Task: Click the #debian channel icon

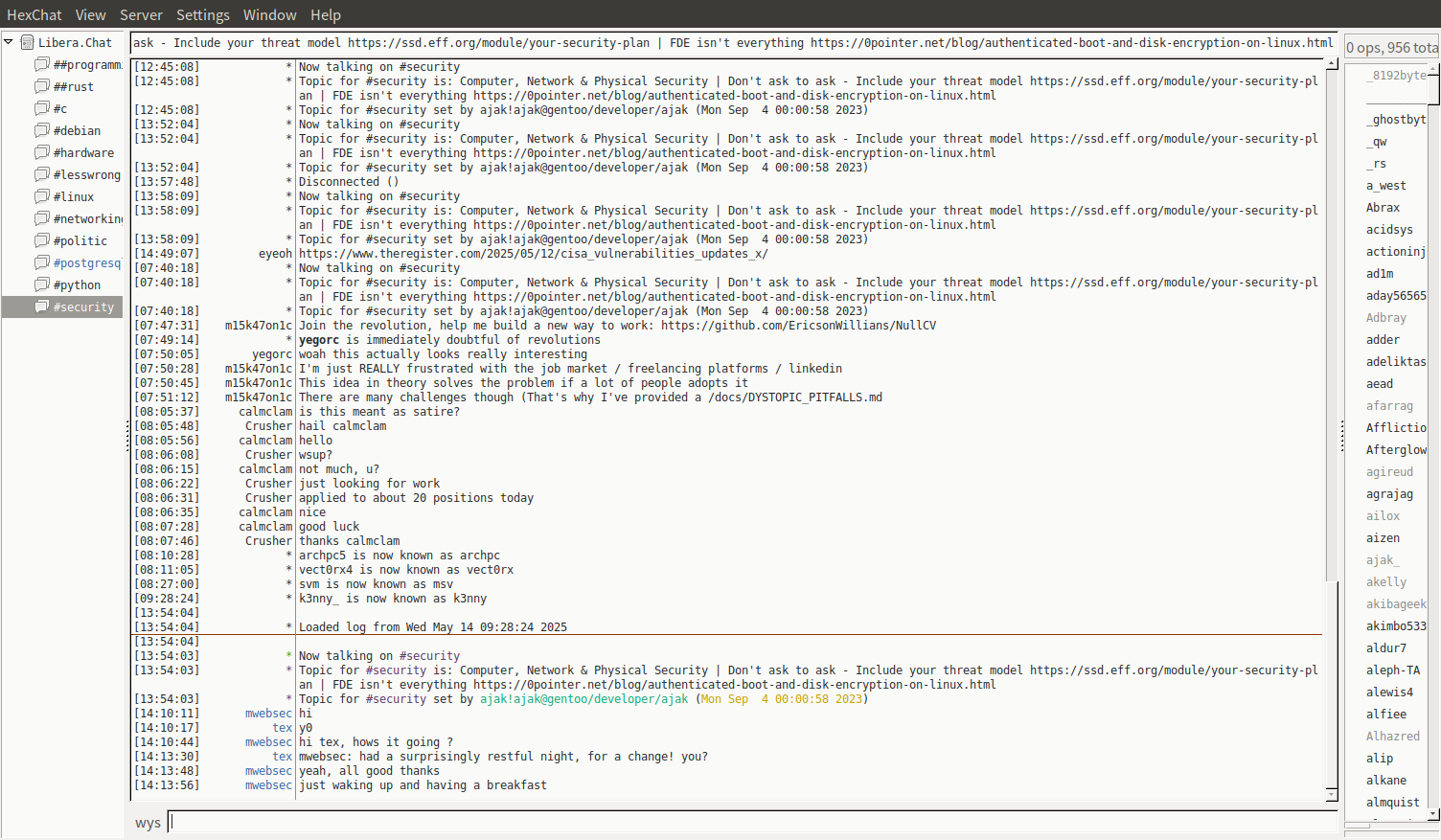Action: tap(42, 130)
